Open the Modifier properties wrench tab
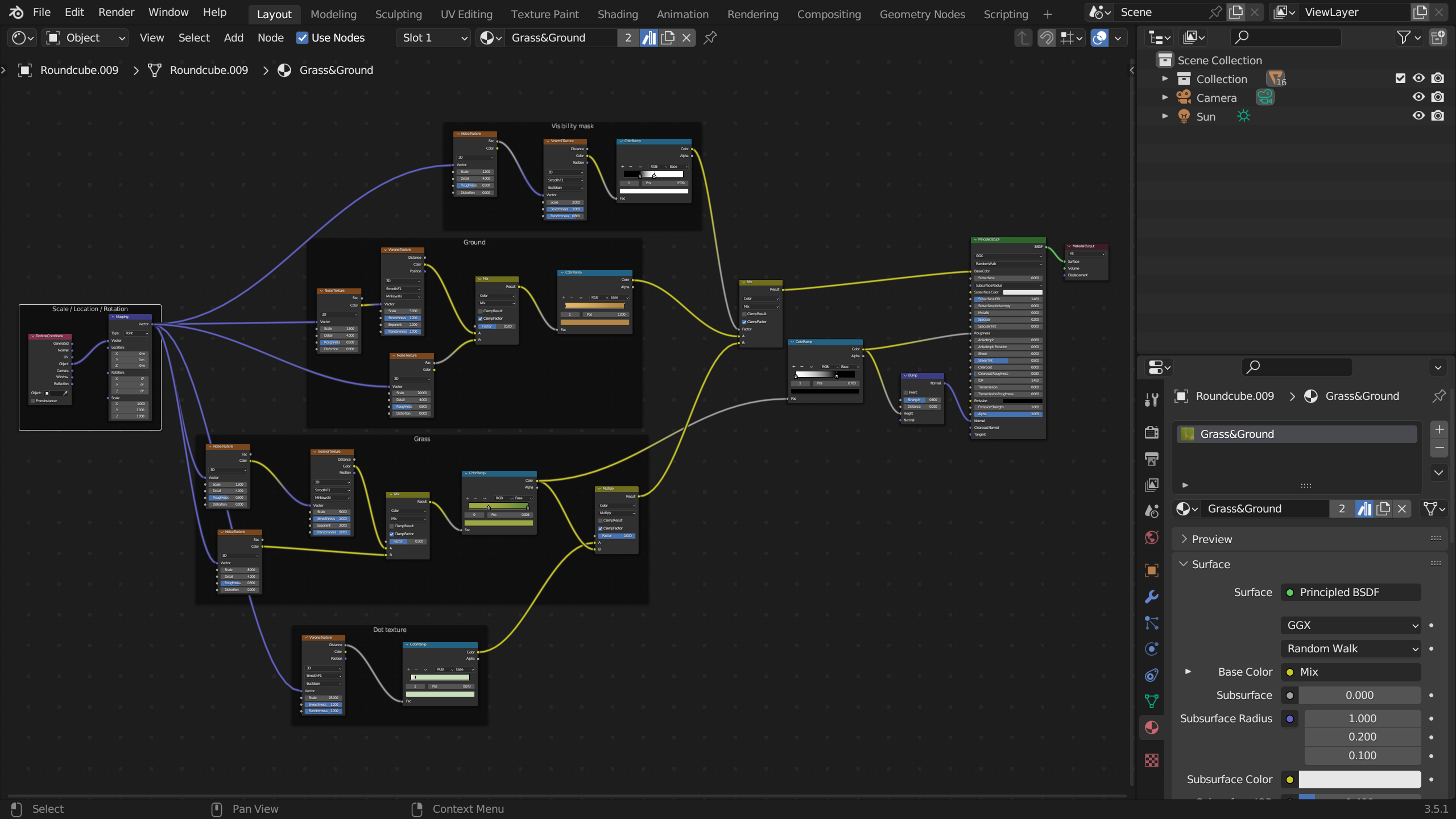The width and height of the screenshot is (1456, 819). (x=1152, y=597)
